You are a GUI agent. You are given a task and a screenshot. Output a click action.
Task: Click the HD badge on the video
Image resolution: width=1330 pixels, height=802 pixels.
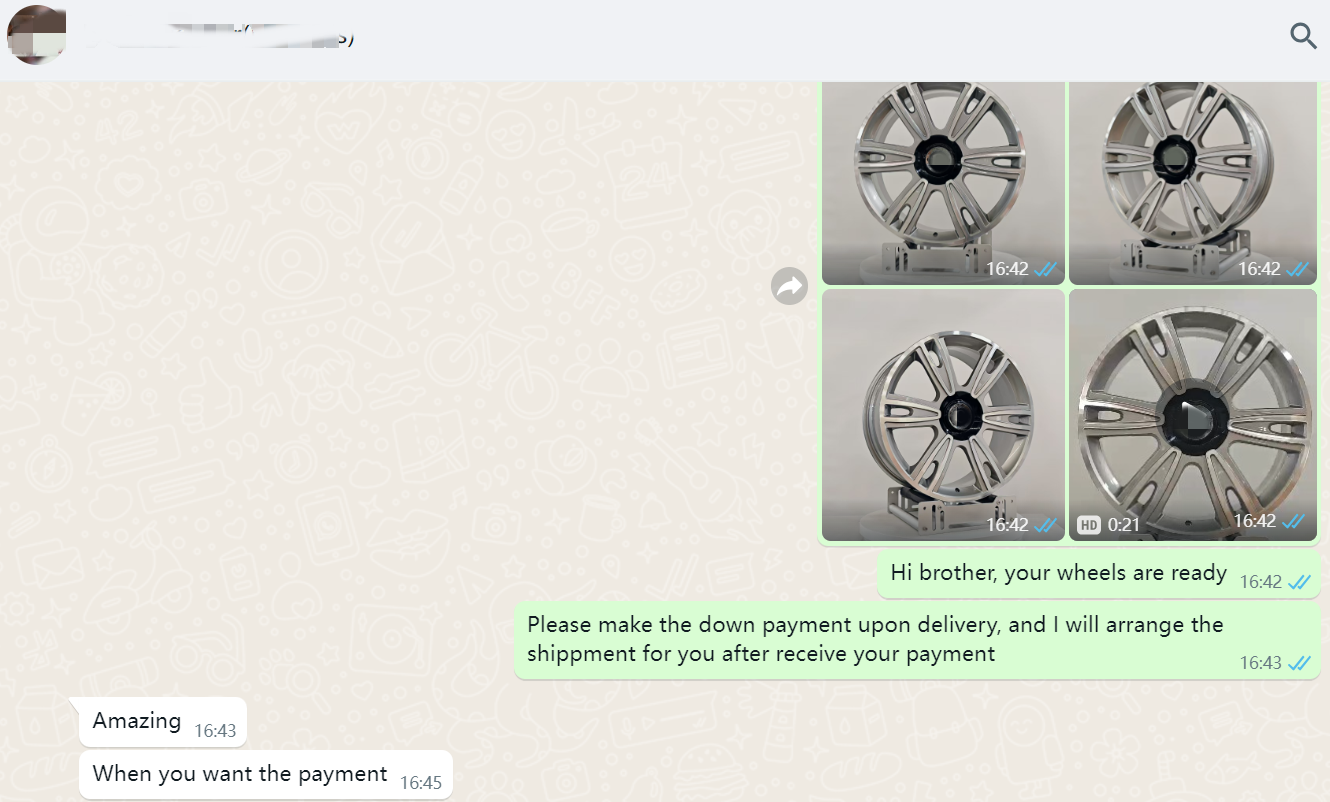(1089, 524)
